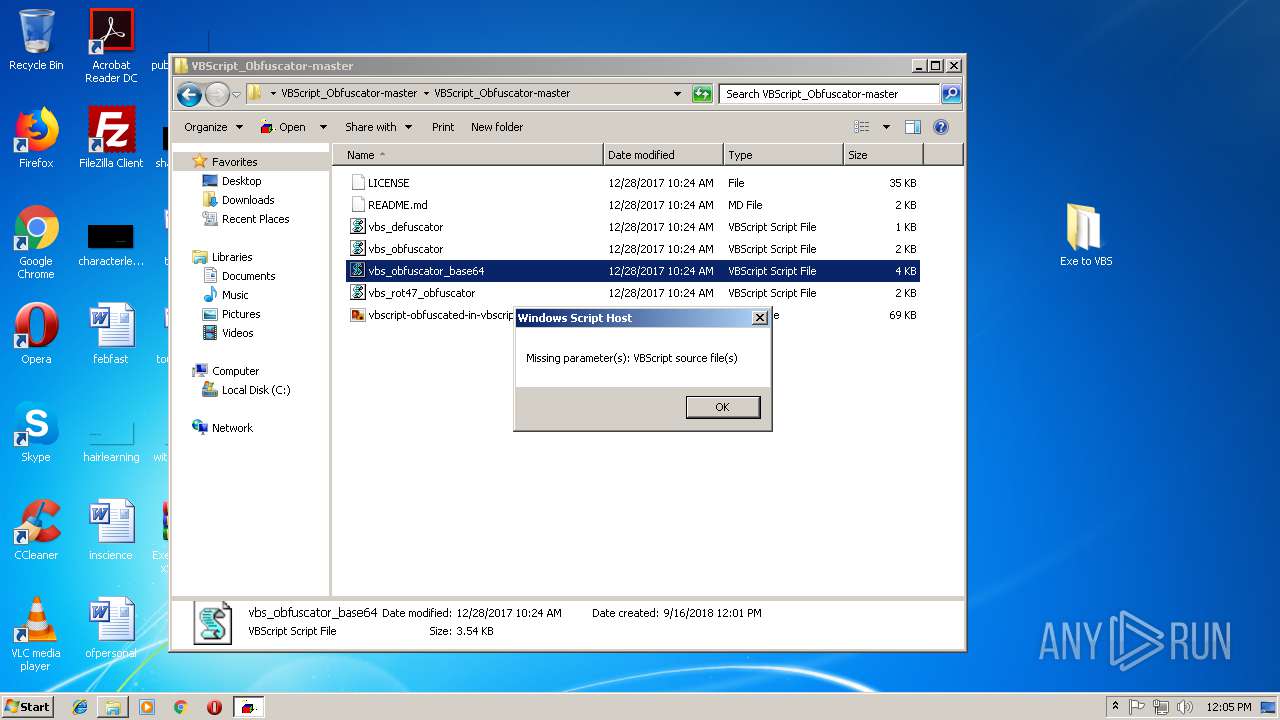Viewport: 1280px width, 720px height.
Task: Expand the Open button dropdown arrow
Action: tap(323, 127)
